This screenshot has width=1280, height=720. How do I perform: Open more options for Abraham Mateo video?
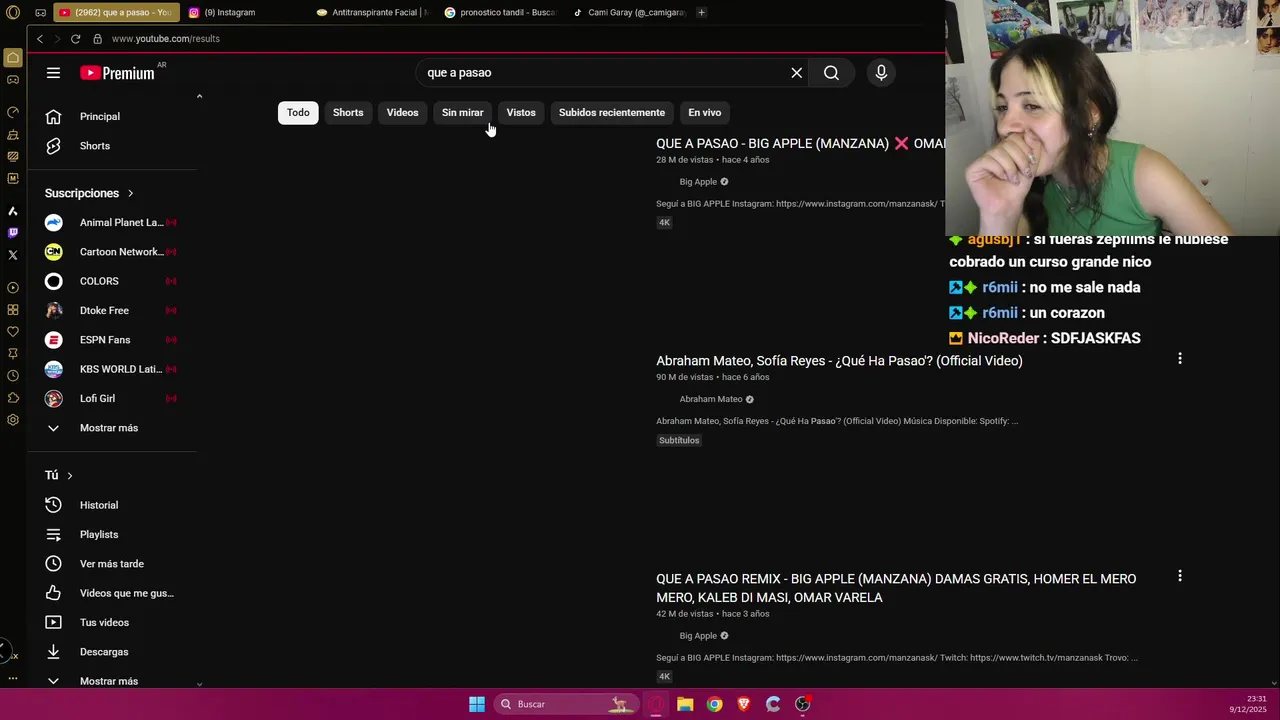1180,358
